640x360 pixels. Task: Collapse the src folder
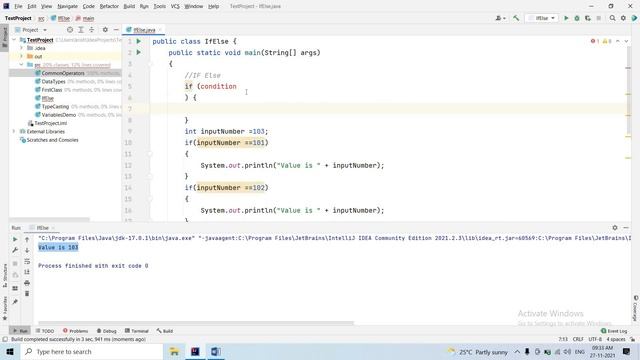pos(21,65)
